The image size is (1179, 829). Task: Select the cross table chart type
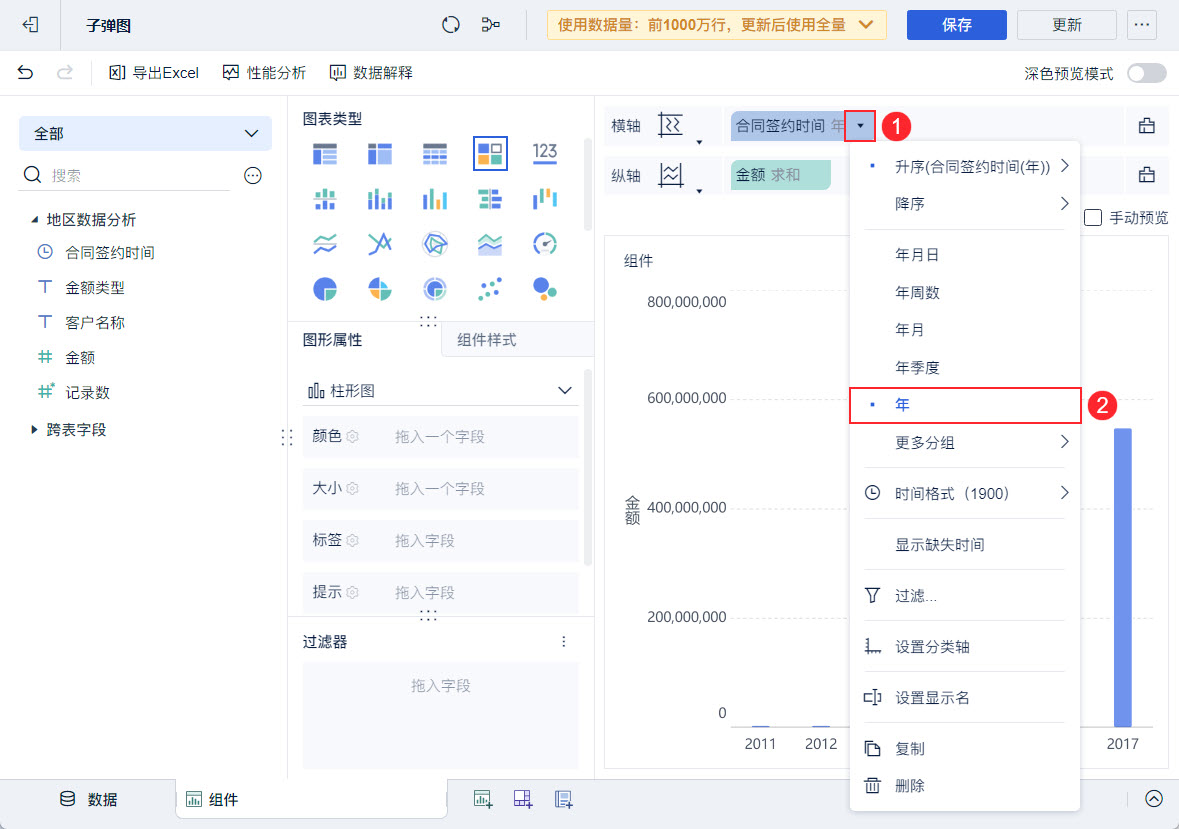click(380, 153)
